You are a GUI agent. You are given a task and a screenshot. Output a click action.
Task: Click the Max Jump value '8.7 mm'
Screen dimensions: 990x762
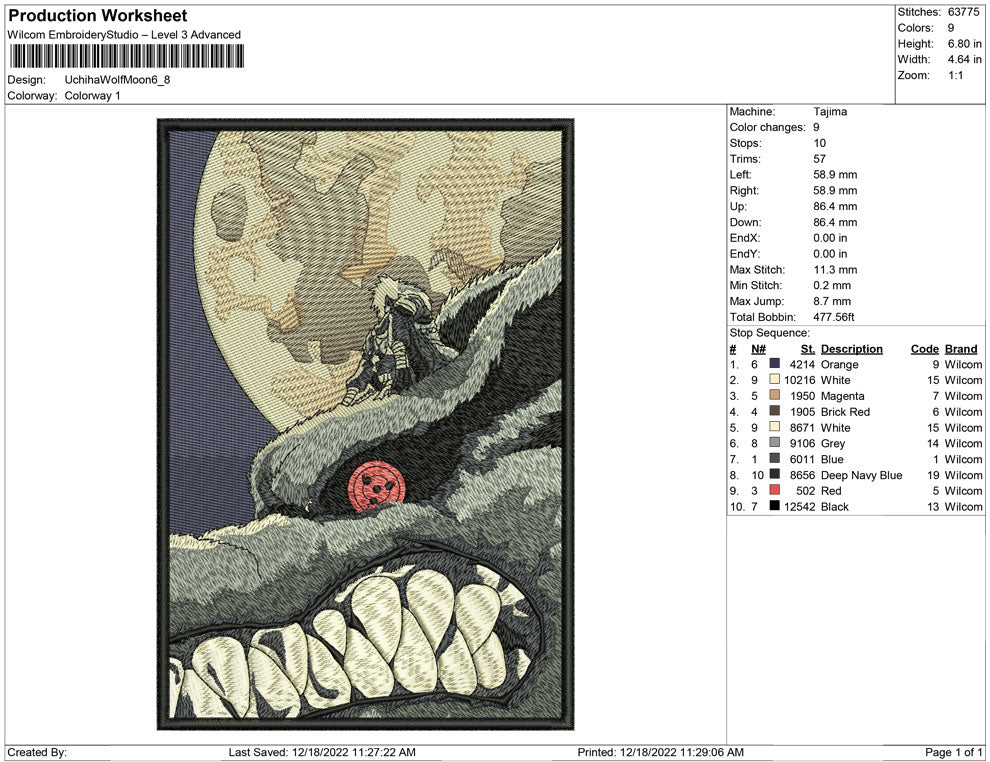(832, 301)
